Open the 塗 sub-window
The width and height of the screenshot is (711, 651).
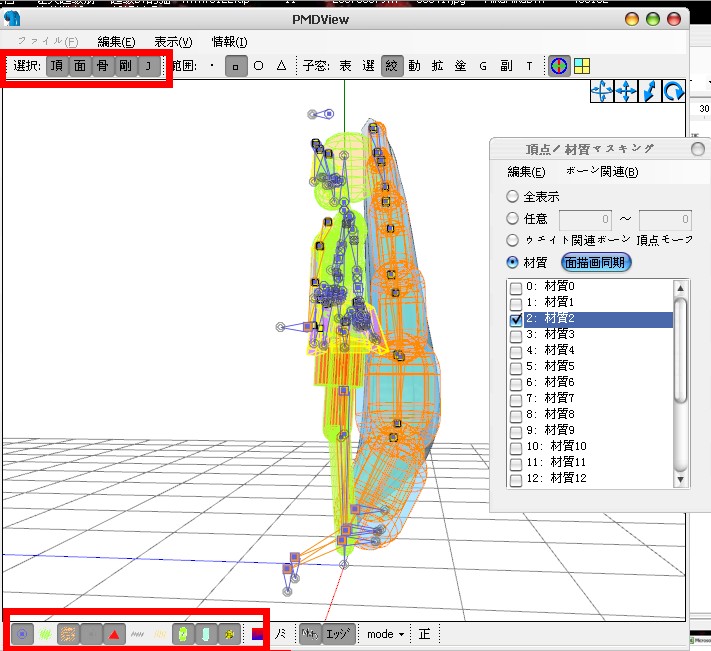[461, 66]
